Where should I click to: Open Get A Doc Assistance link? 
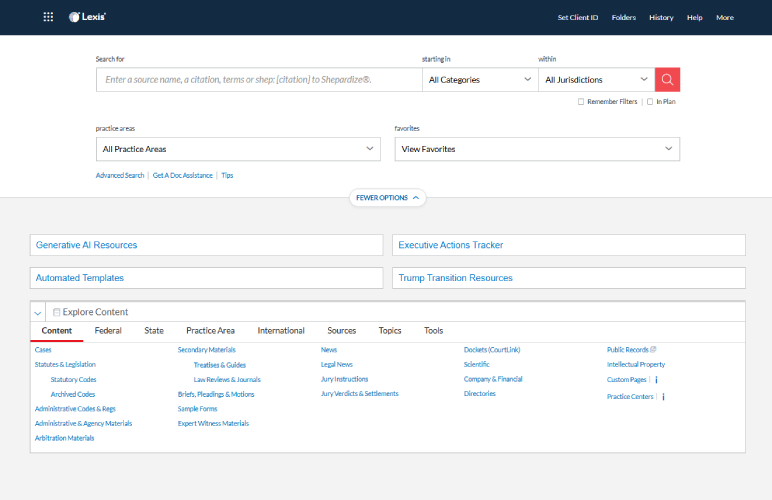point(183,176)
